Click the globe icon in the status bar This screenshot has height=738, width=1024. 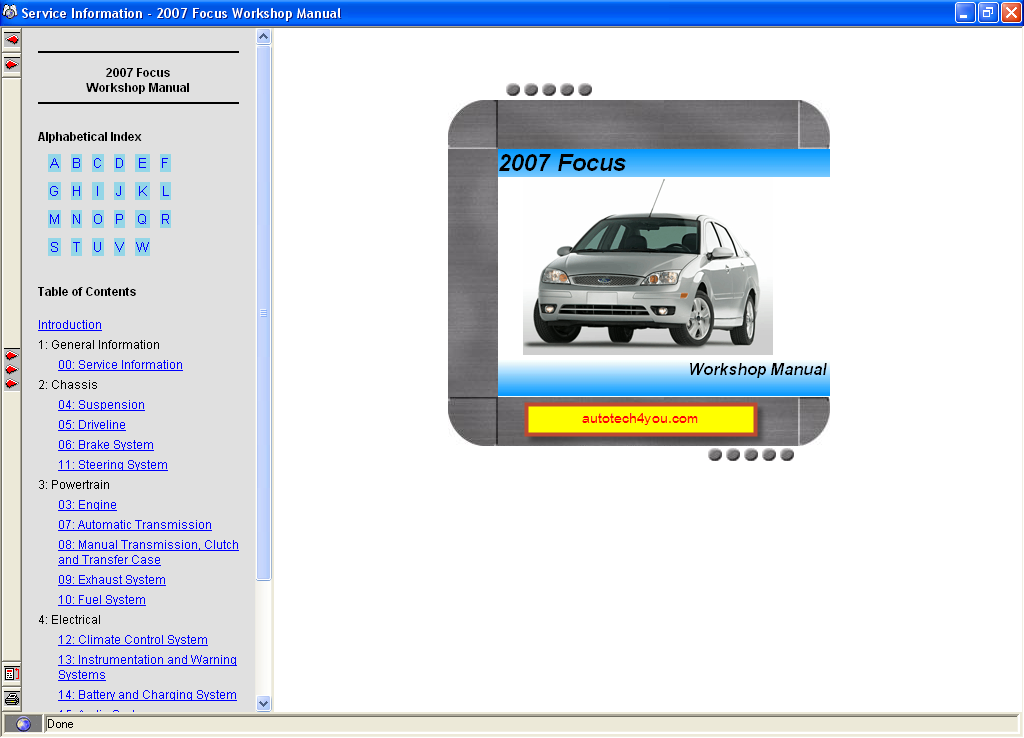[x=22, y=723]
